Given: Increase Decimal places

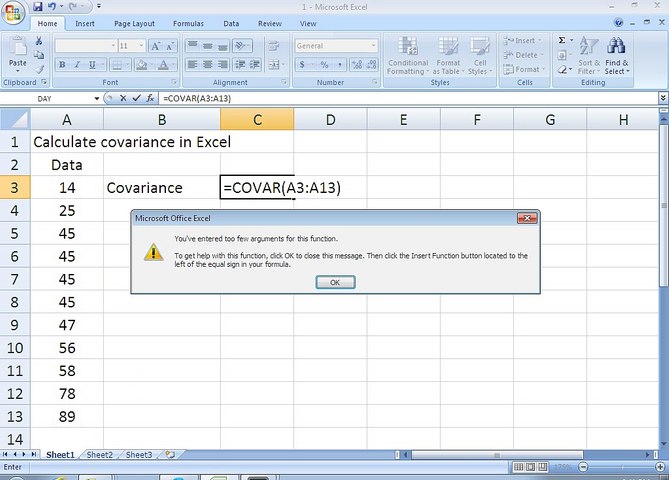Looking at the screenshot, I should pyautogui.click(x=357, y=64).
